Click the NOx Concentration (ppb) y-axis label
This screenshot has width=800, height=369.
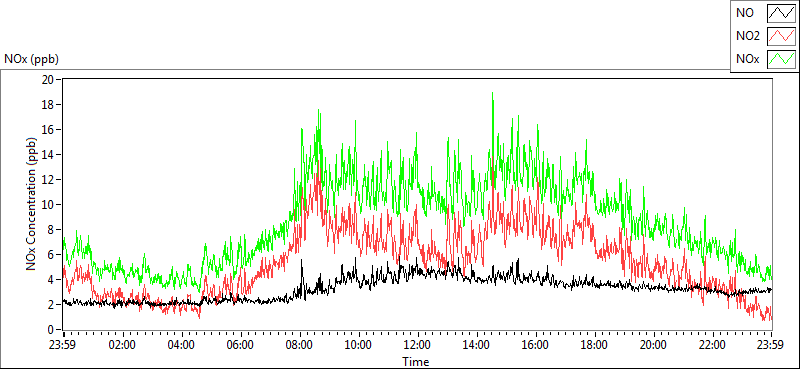coord(32,204)
